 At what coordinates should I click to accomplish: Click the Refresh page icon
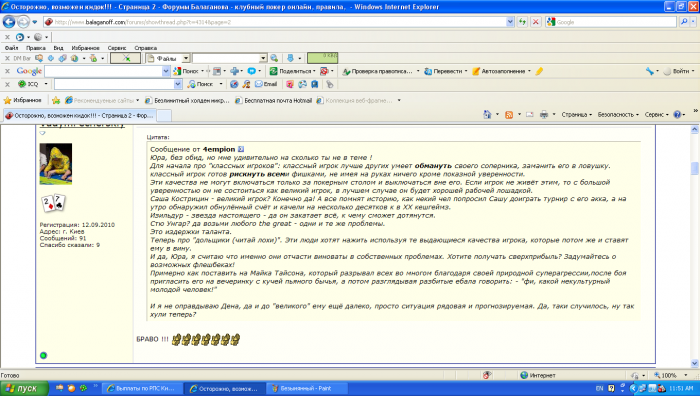coord(522,21)
